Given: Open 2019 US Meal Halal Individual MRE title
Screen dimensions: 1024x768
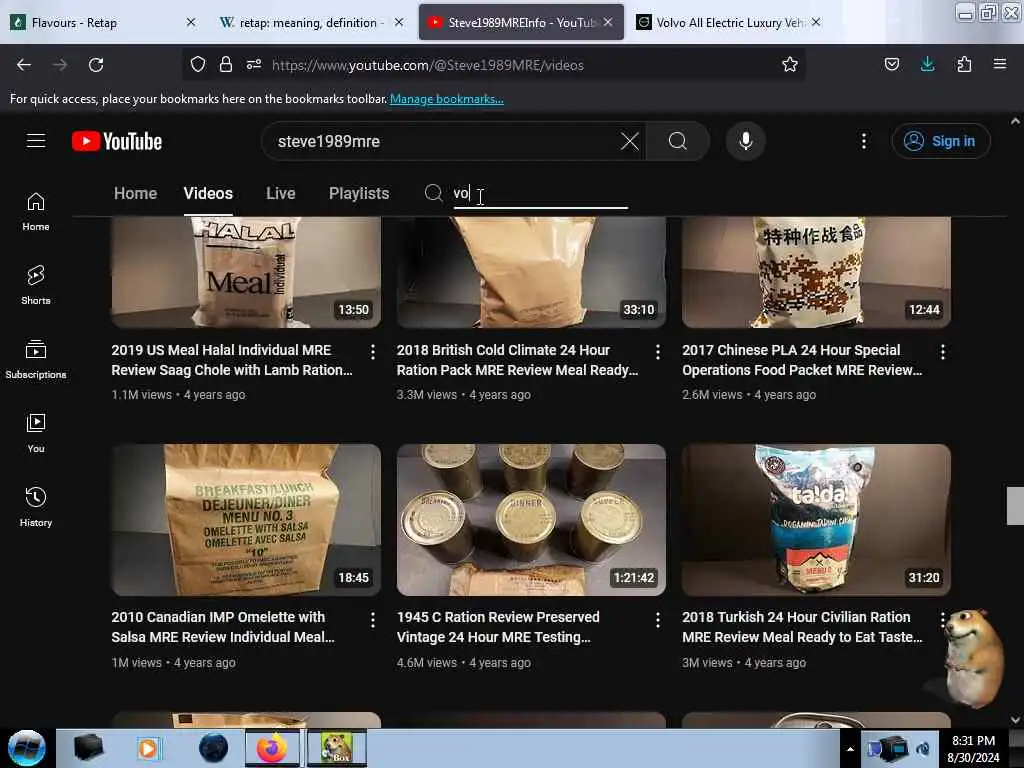Looking at the screenshot, I should 232,360.
